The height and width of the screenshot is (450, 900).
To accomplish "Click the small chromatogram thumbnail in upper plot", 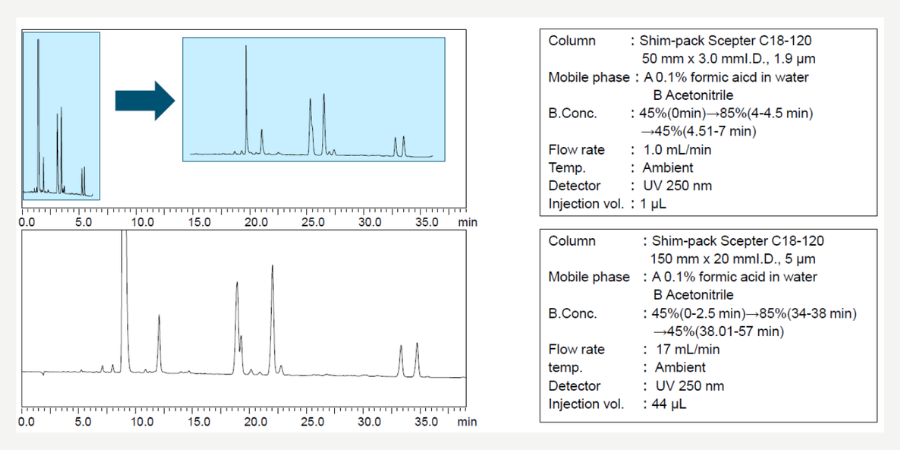I will point(61,116).
